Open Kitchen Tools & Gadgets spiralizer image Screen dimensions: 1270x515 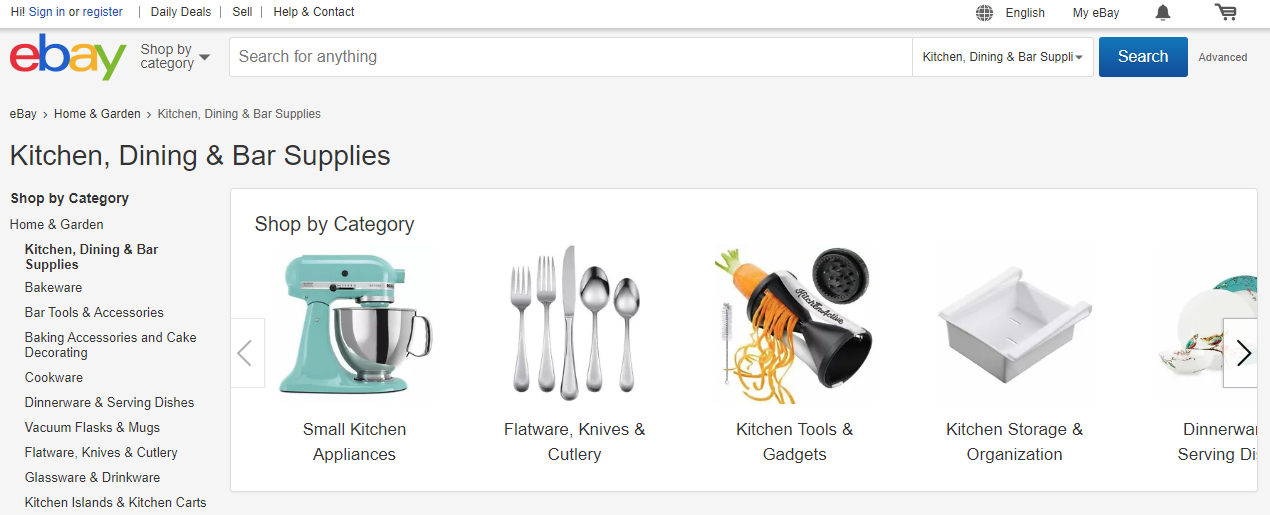(x=794, y=324)
